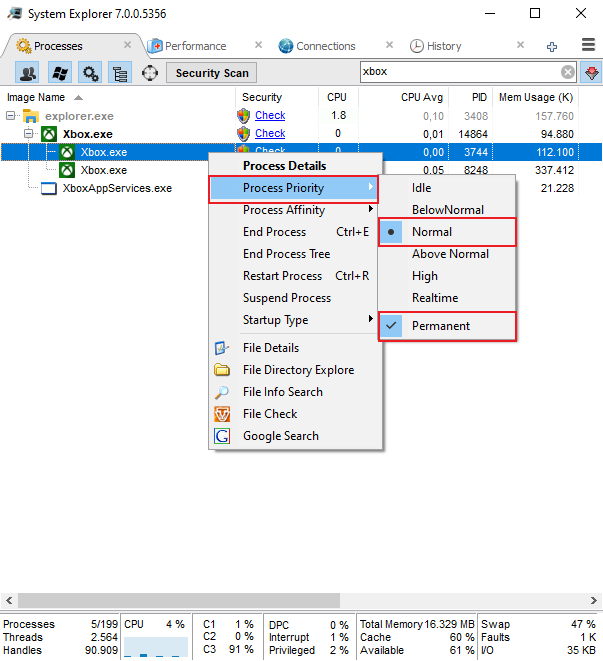
Task: Click the File Info Search magnifier icon
Action: [222, 392]
